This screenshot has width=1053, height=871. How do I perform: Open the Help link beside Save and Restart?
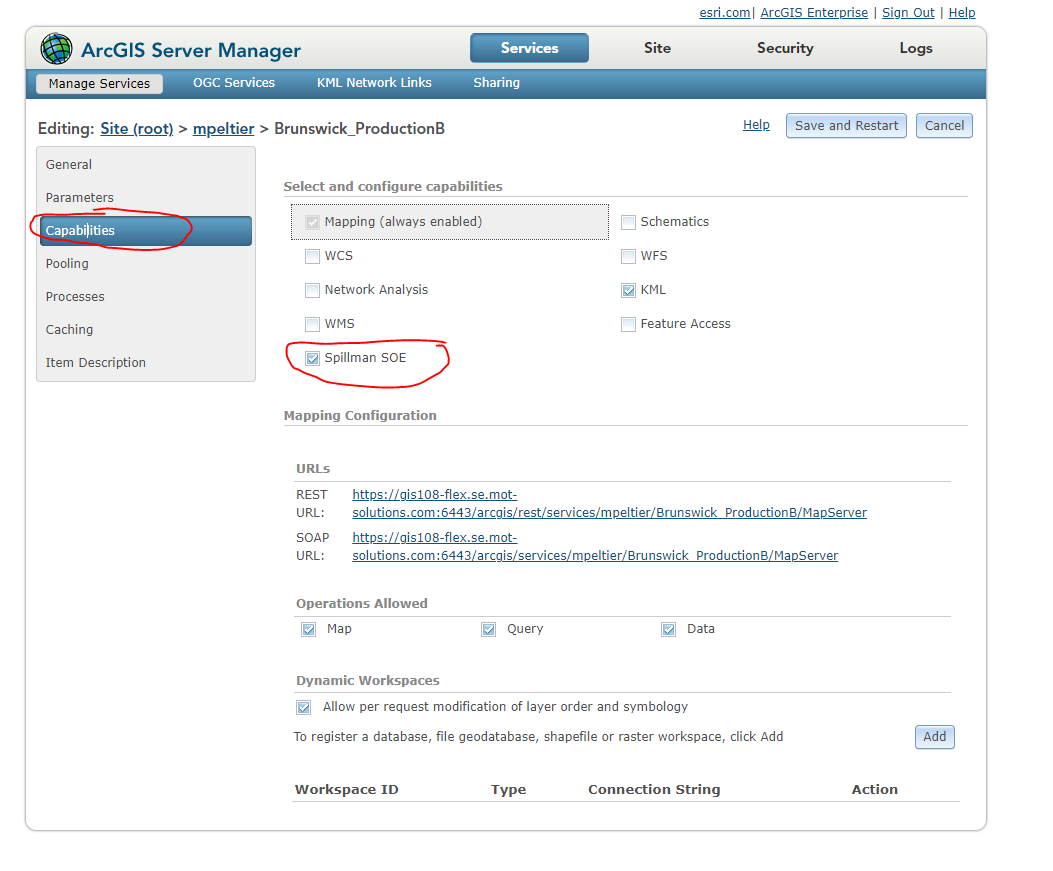pos(756,125)
